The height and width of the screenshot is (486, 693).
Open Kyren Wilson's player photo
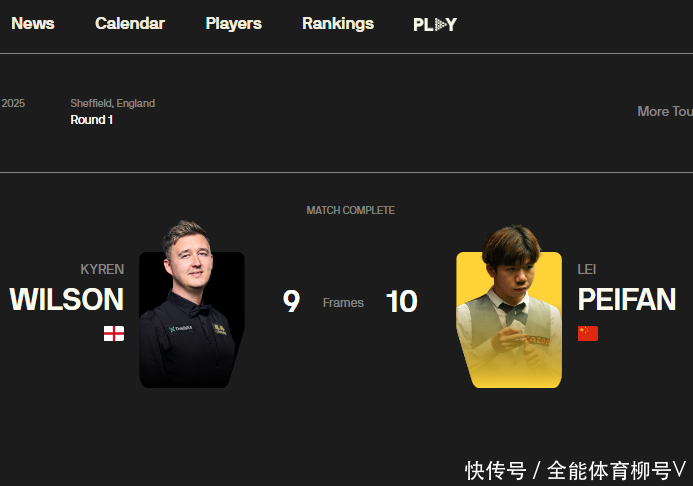click(192, 305)
